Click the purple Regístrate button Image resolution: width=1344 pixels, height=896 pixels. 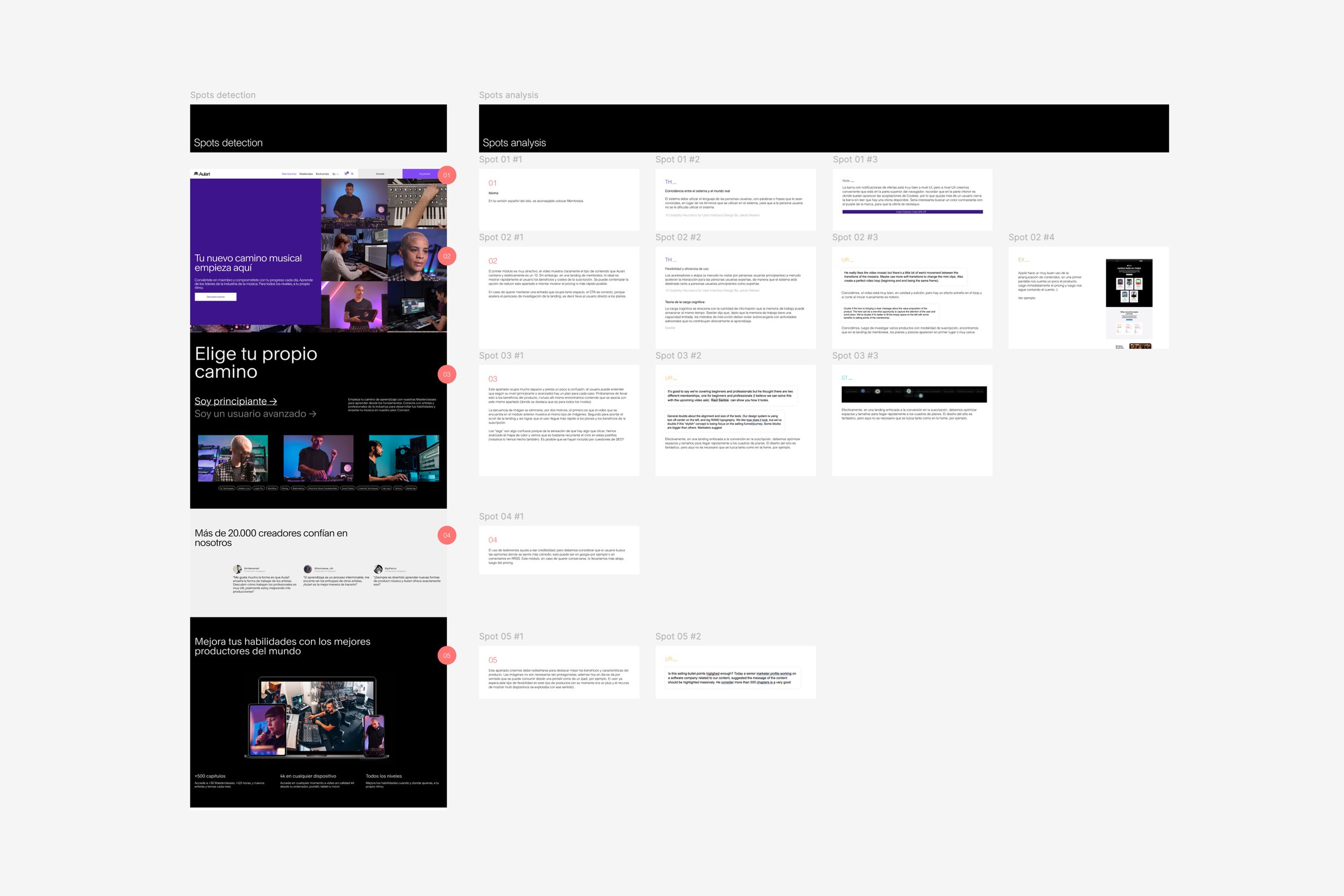pyautogui.click(x=425, y=174)
